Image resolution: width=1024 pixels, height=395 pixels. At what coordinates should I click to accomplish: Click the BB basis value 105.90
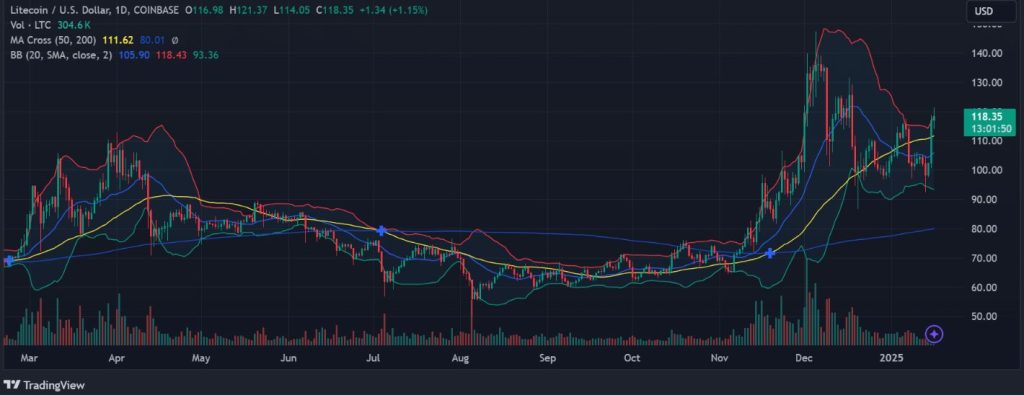(133, 55)
